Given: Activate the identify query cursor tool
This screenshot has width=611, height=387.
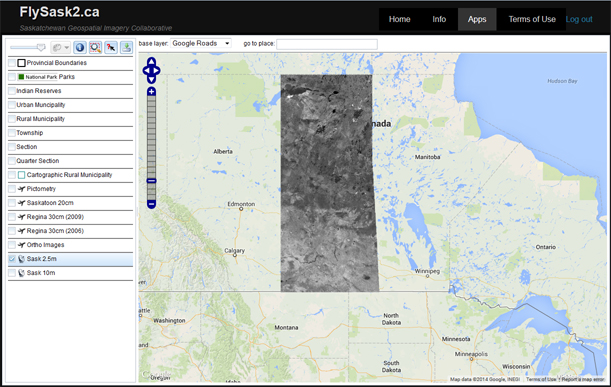Looking at the screenshot, I should point(111,48).
